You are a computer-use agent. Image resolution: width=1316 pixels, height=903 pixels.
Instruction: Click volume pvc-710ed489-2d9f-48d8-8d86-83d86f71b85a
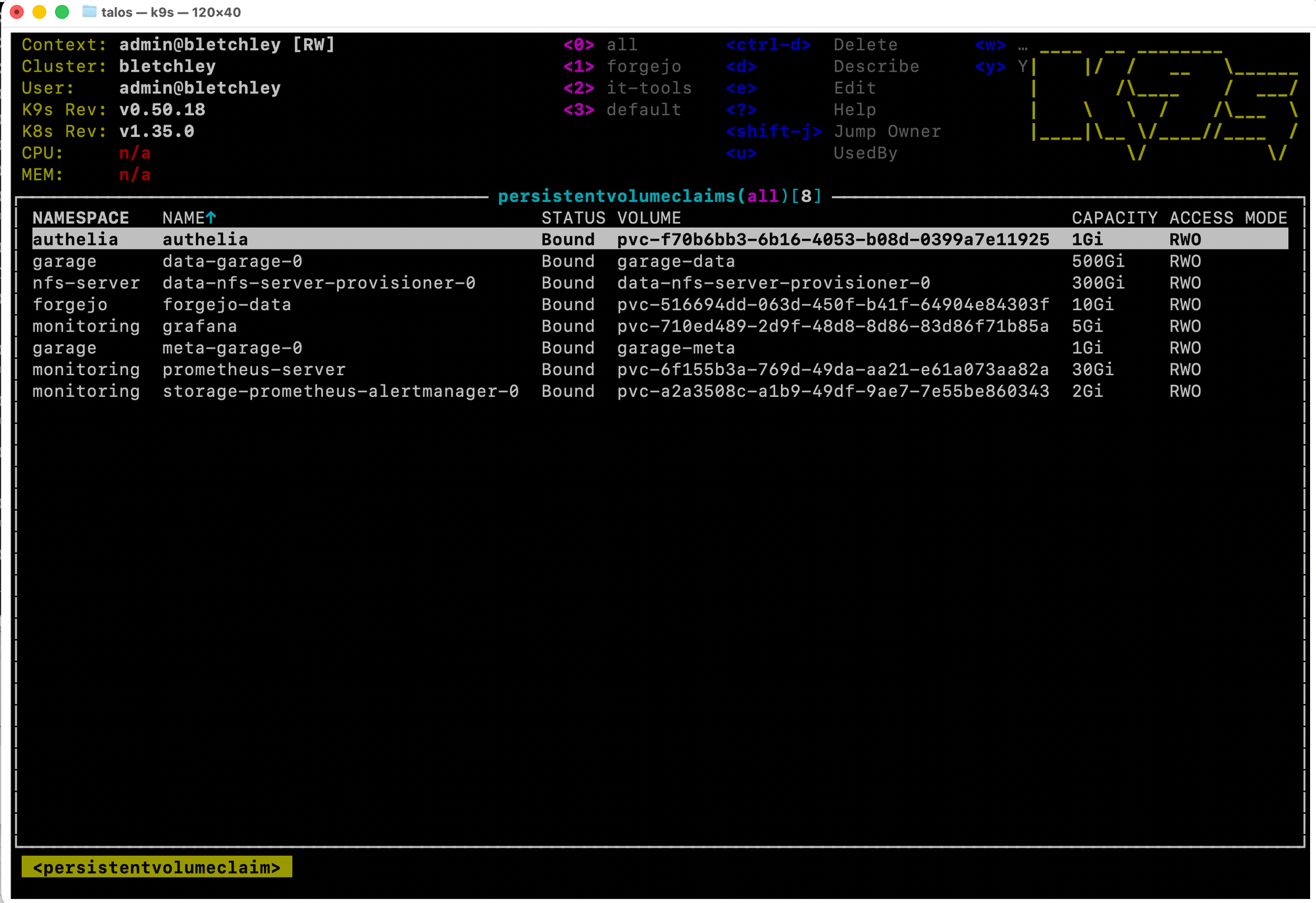click(x=833, y=326)
